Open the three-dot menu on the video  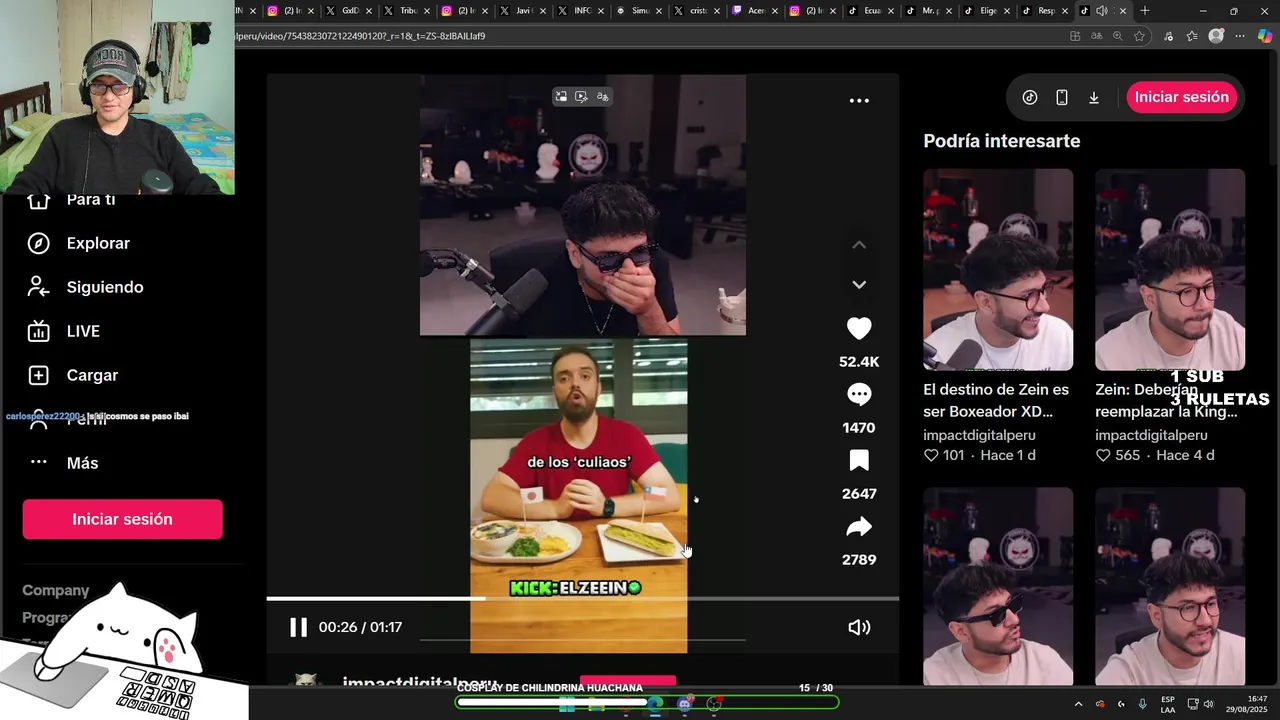tap(859, 100)
